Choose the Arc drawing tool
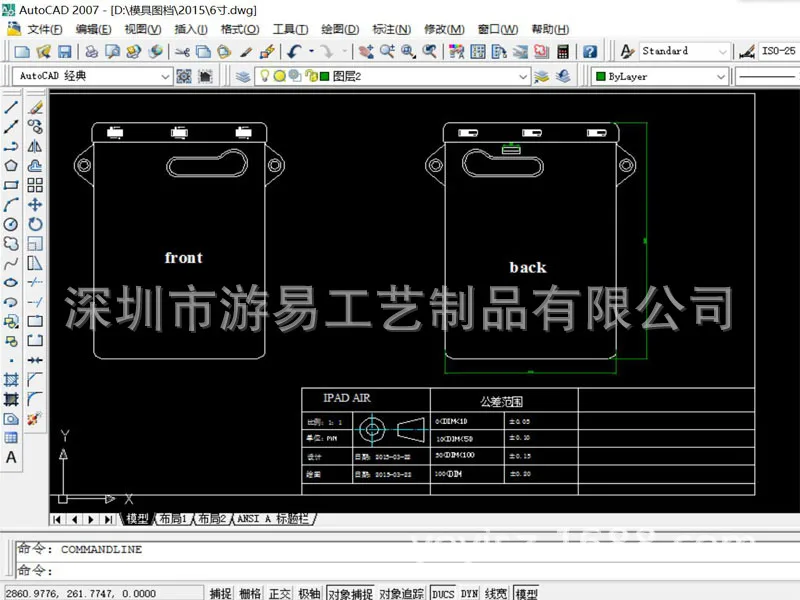 point(11,205)
